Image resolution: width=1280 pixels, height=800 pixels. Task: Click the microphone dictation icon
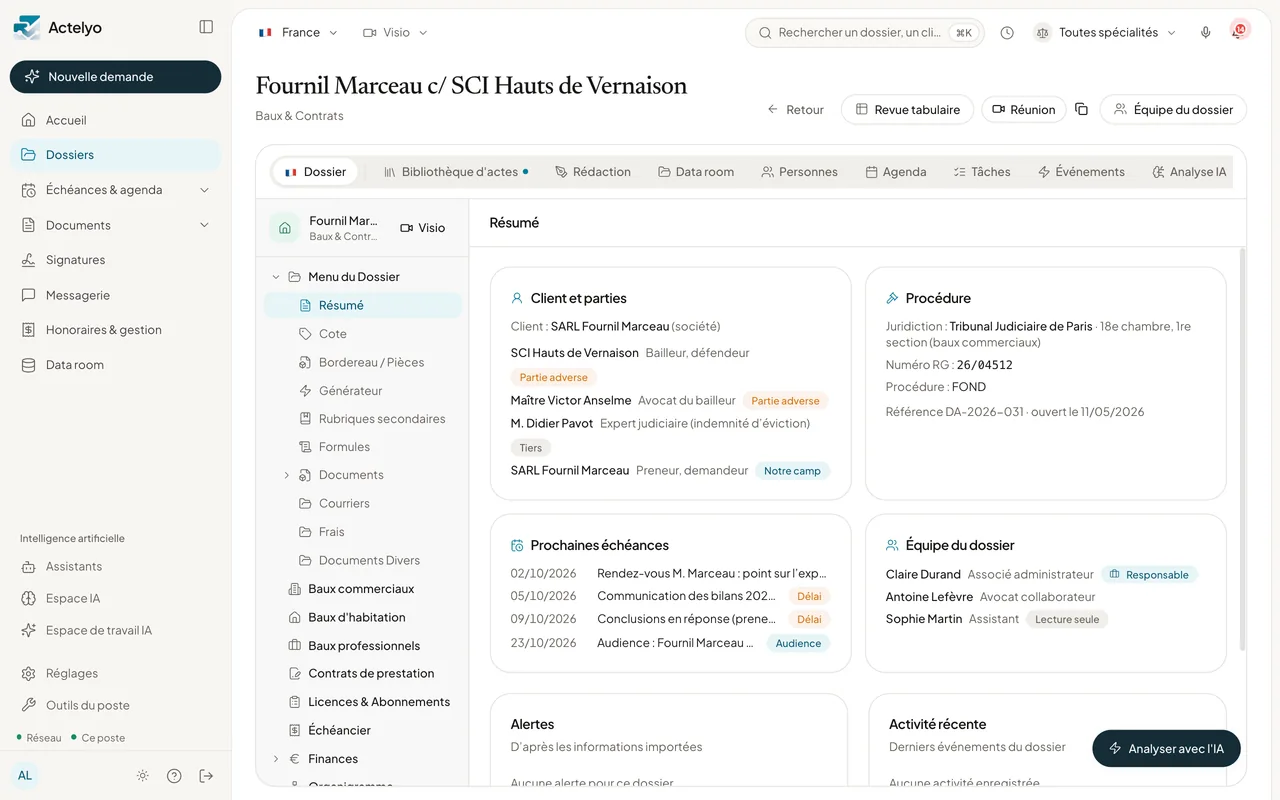click(x=1206, y=33)
